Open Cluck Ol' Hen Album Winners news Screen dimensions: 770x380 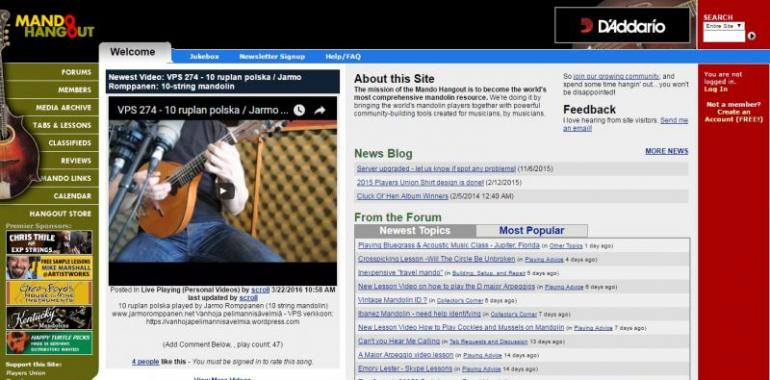point(403,196)
